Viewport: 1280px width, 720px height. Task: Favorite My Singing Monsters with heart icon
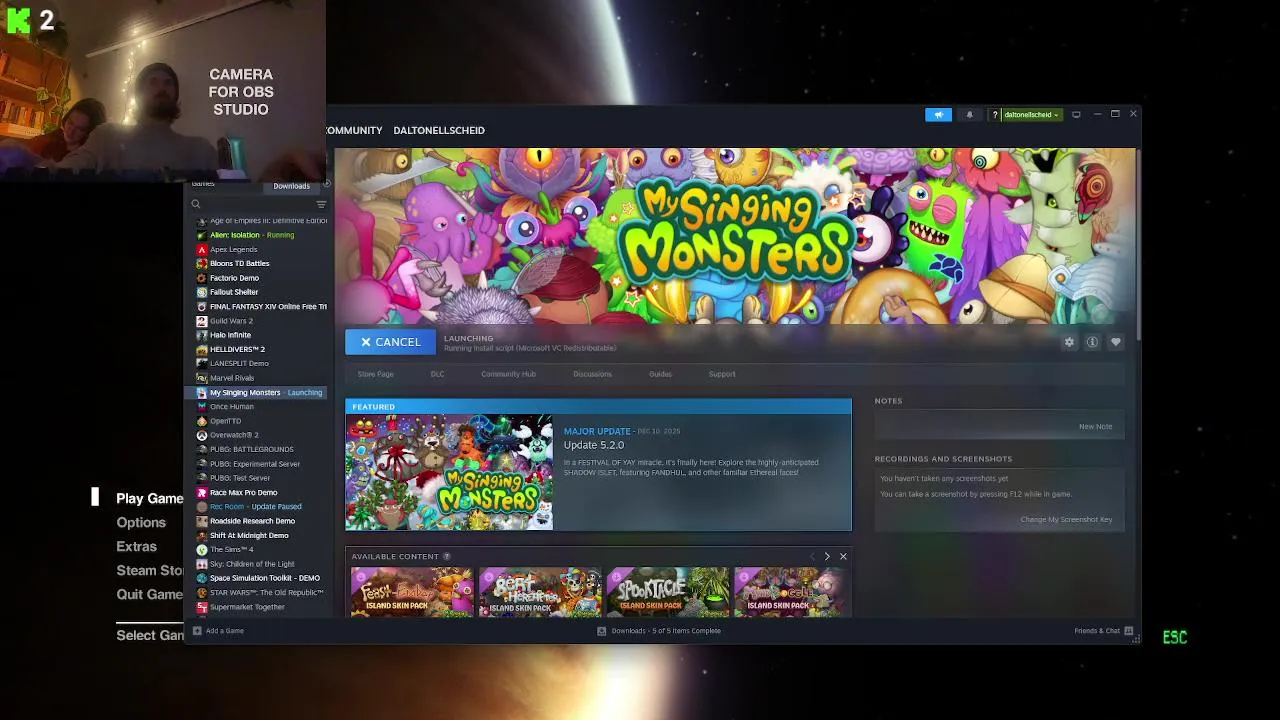click(1116, 342)
